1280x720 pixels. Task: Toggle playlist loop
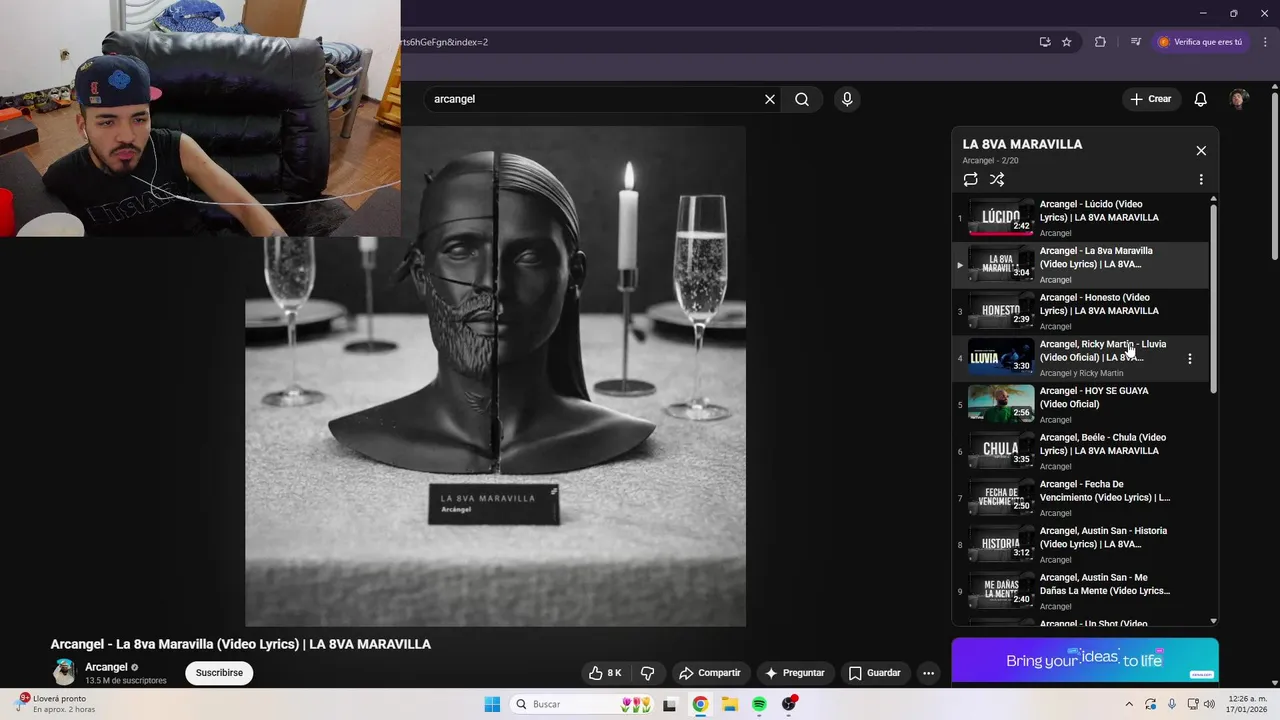coord(970,180)
